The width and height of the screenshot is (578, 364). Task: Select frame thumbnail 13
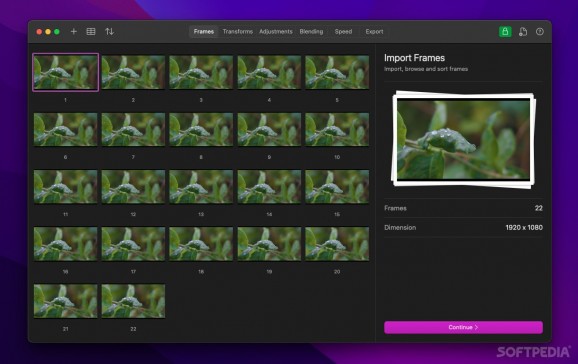click(x=201, y=187)
